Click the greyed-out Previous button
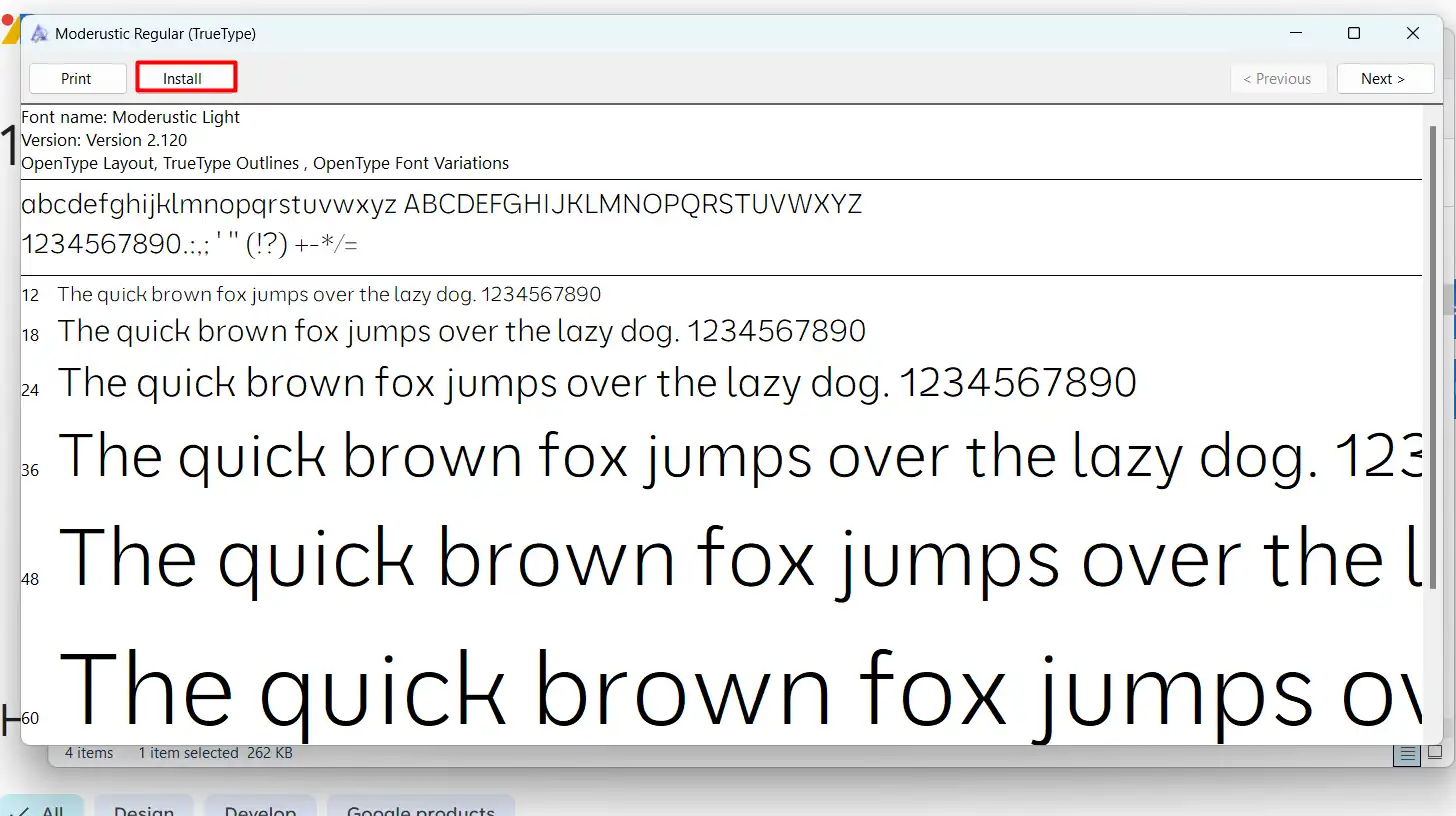Screen dimensions: 1456x816 pyautogui.click(x=1278, y=78)
